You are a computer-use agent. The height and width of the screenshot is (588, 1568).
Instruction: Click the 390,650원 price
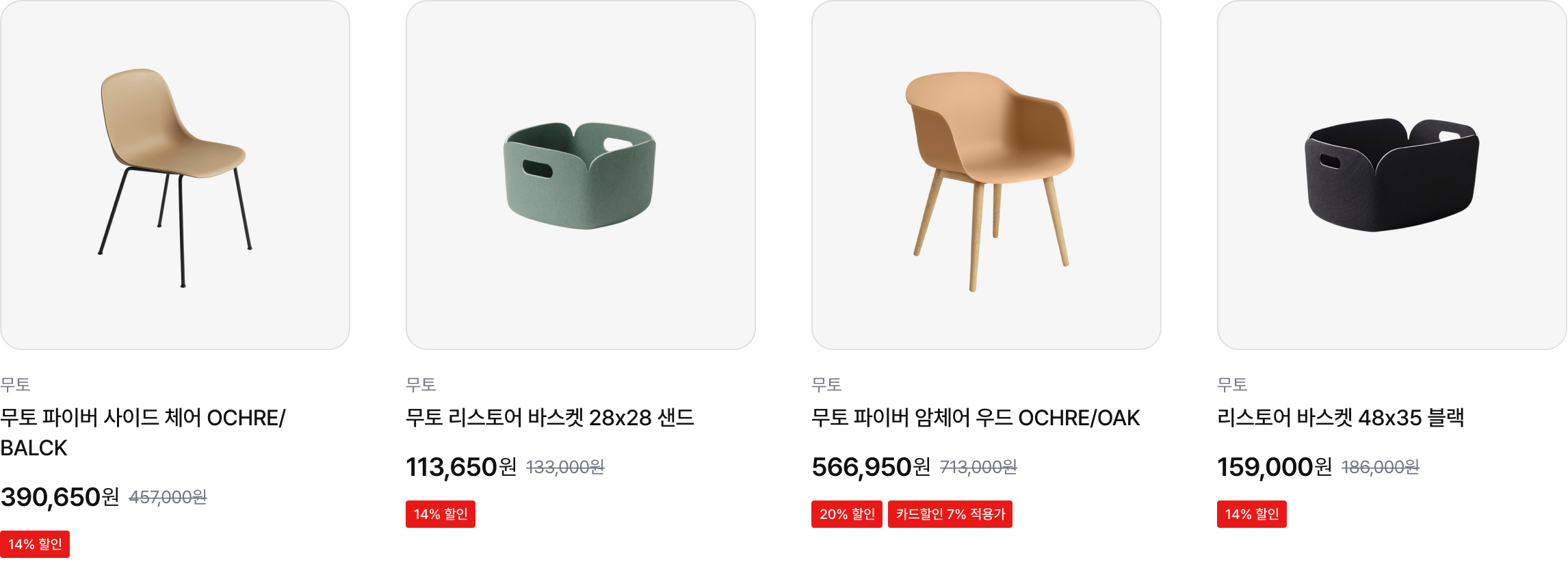60,497
